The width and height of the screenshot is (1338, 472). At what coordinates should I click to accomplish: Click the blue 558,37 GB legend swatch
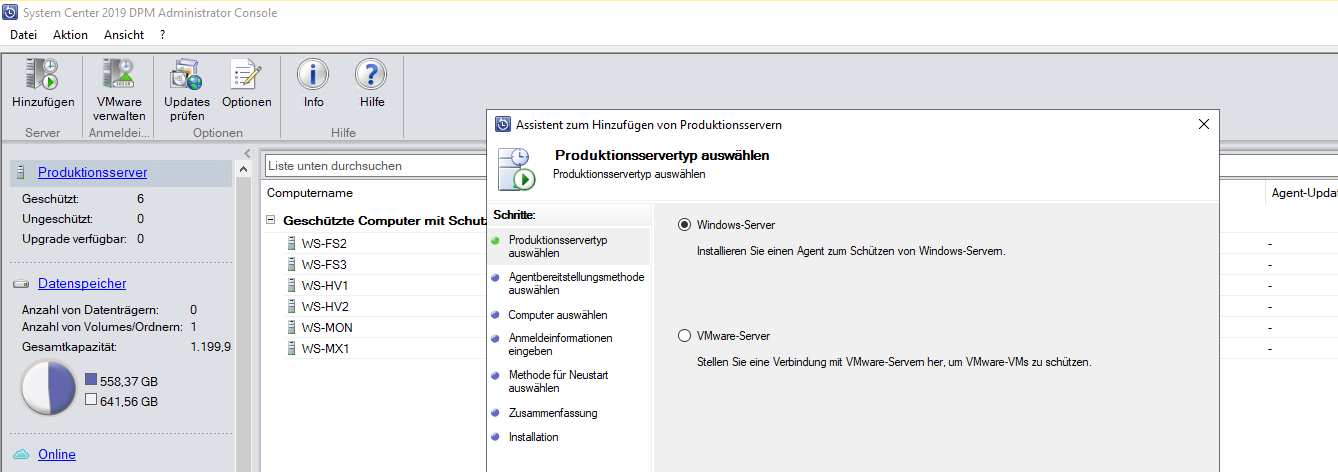pos(91,381)
